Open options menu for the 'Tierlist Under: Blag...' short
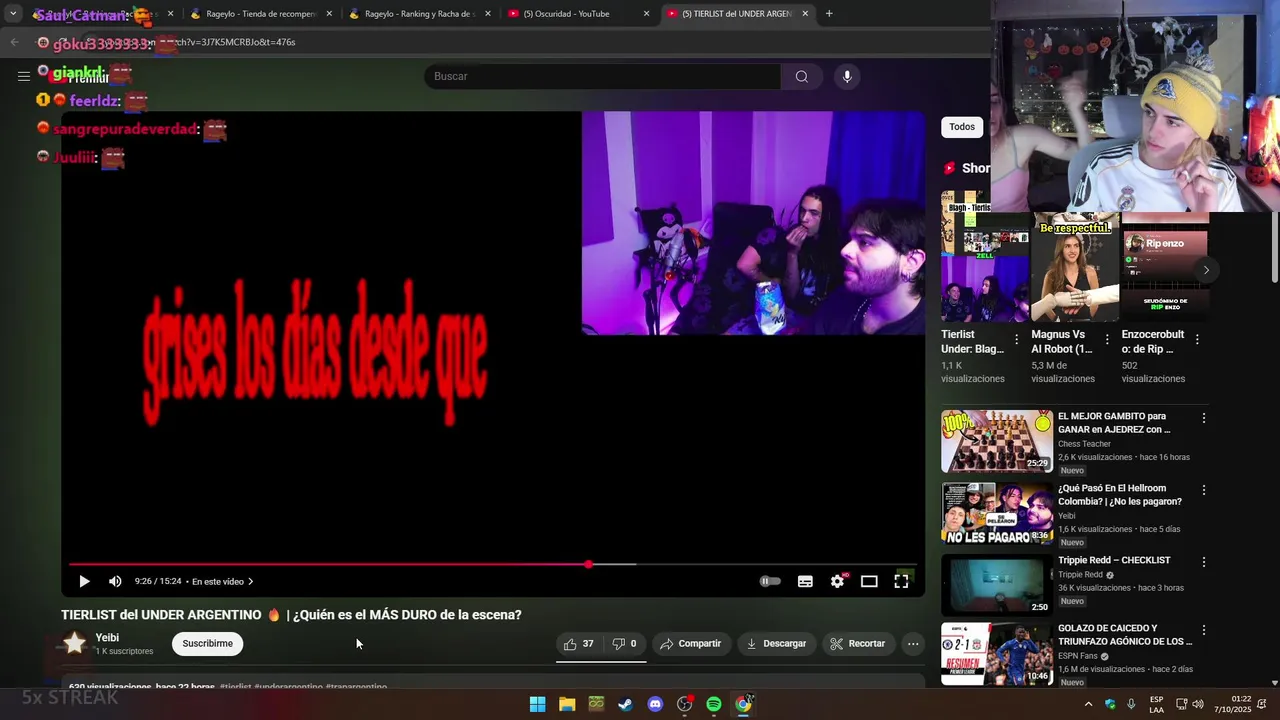This screenshot has height=720, width=1280. click(x=1017, y=340)
